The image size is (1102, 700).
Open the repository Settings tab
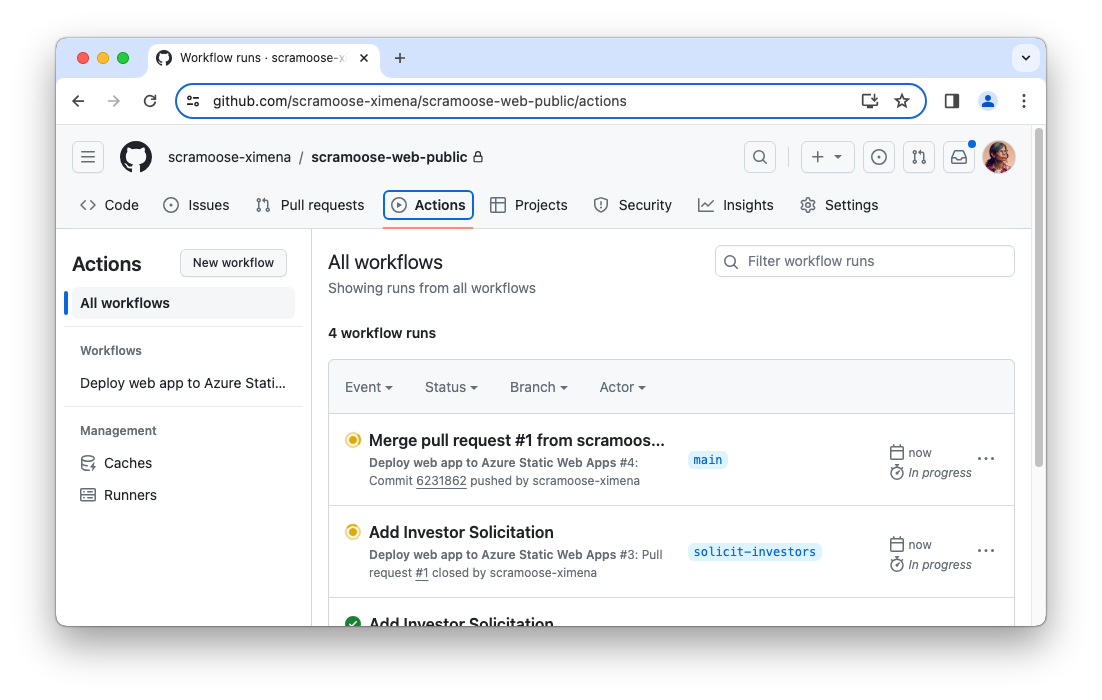point(838,205)
